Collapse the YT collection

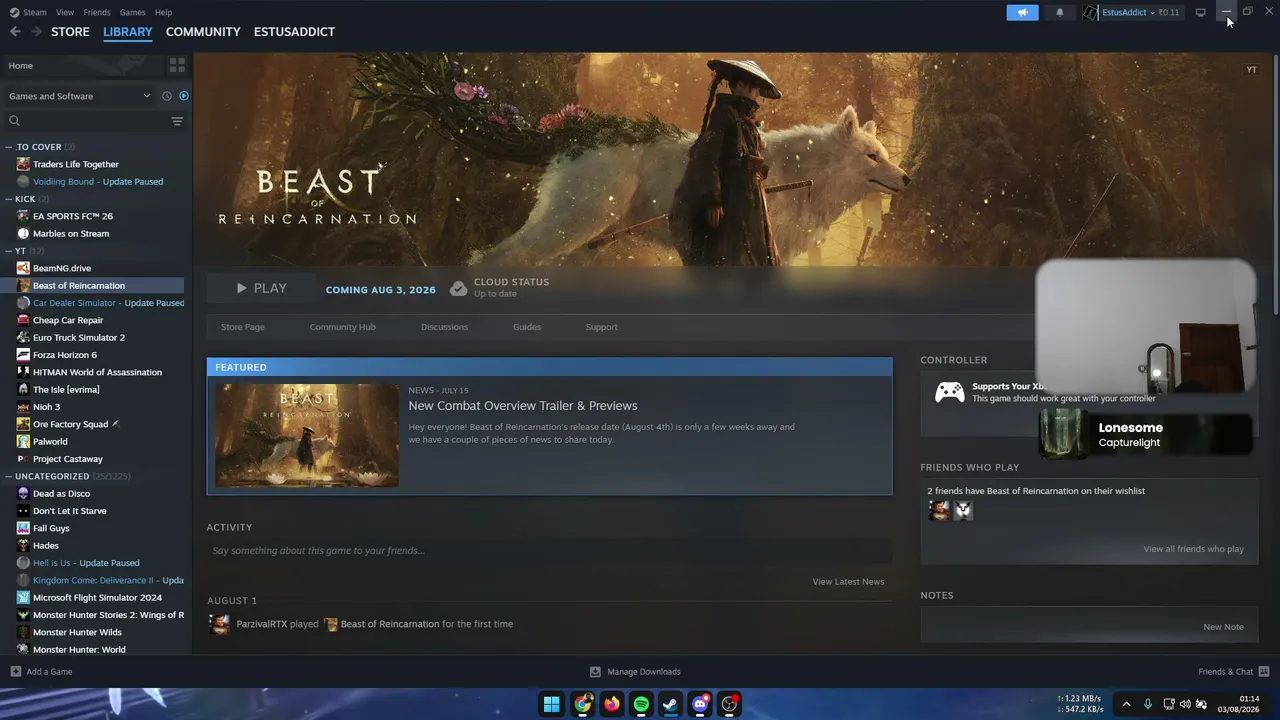9,251
